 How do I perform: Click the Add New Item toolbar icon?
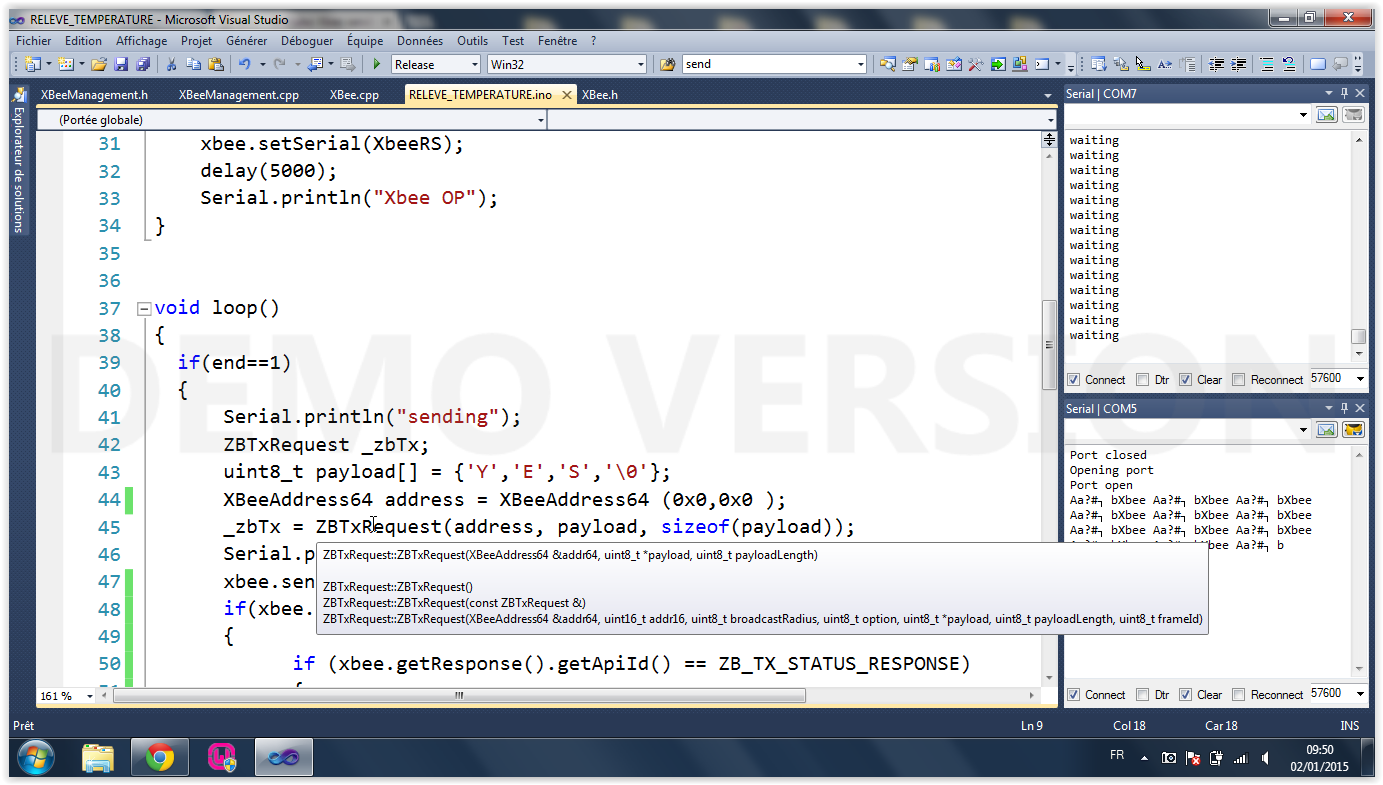tap(66, 64)
